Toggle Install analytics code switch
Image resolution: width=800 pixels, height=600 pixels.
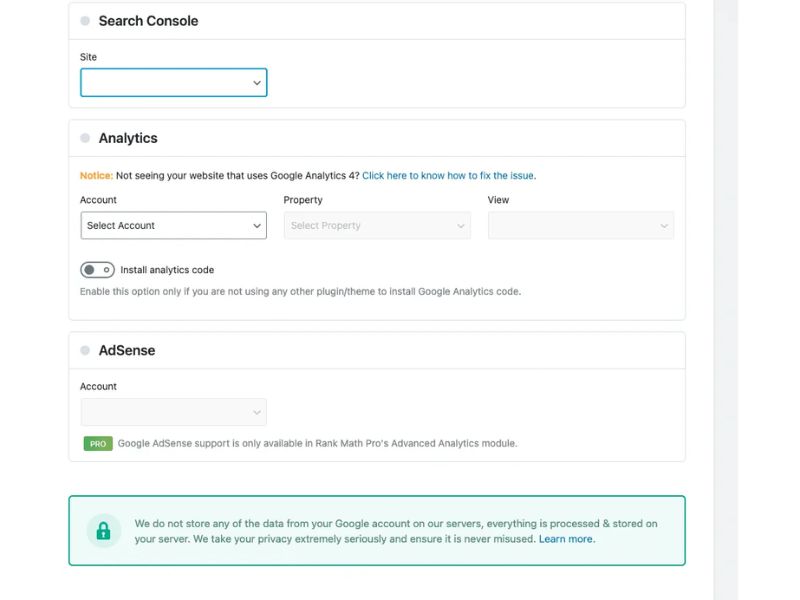coord(97,270)
